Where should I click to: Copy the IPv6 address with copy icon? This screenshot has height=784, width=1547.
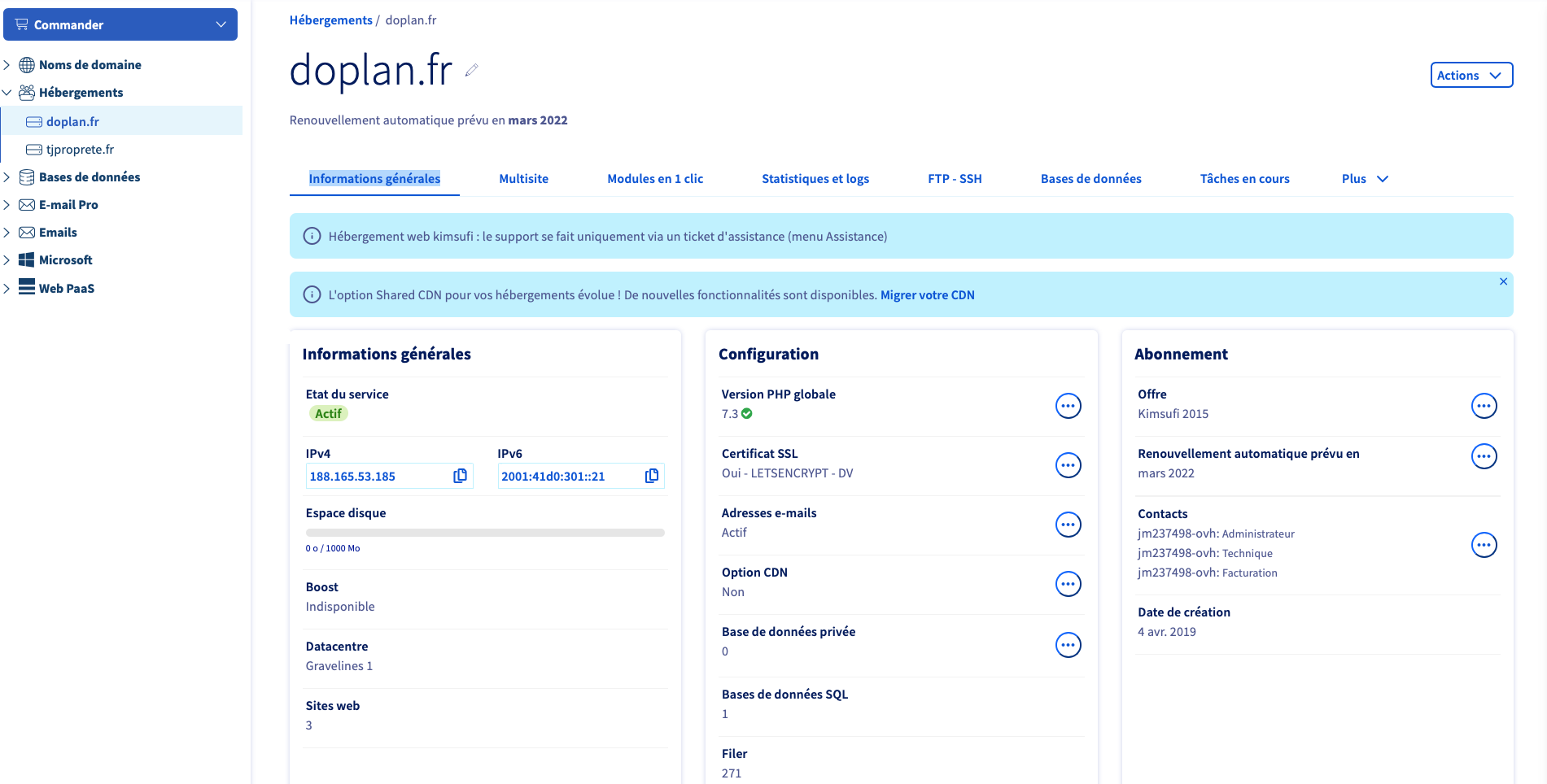652,476
